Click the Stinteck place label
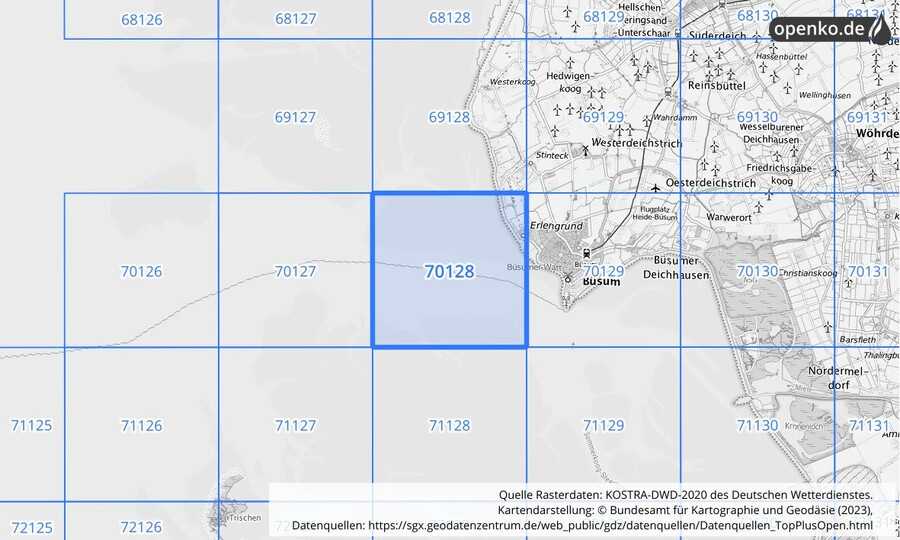Screen dimensions: 900x540 pos(552,155)
